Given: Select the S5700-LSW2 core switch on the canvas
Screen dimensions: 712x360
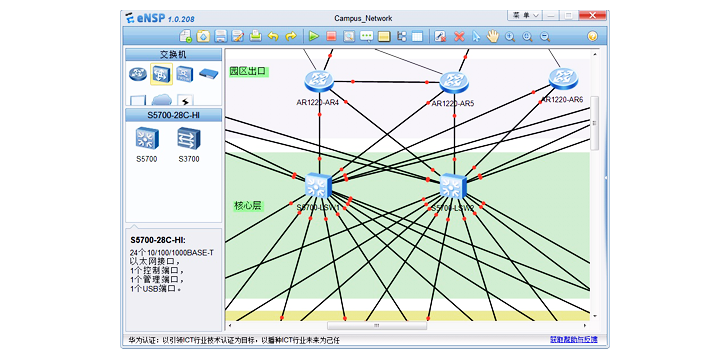Looking at the screenshot, I should pos(453,186).
